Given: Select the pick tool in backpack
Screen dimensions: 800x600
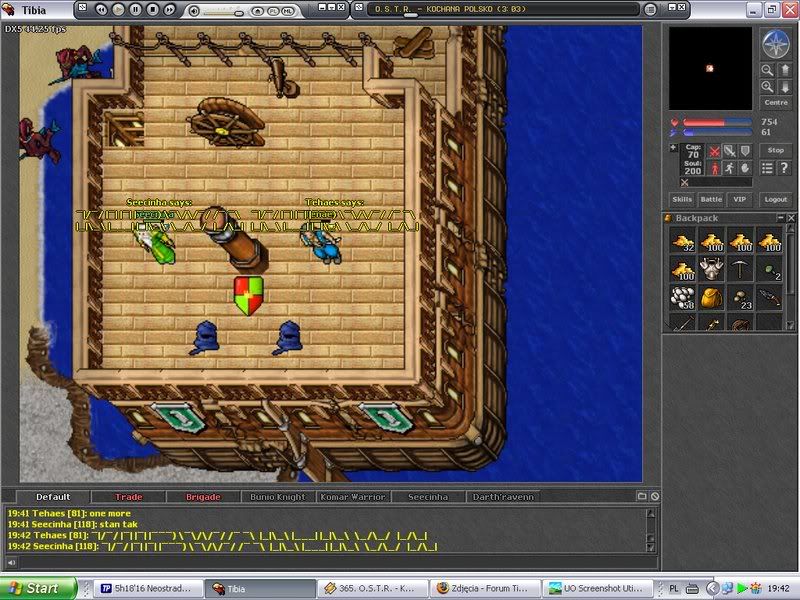Looking at the screenshot, I should click(x=740, y=269).
